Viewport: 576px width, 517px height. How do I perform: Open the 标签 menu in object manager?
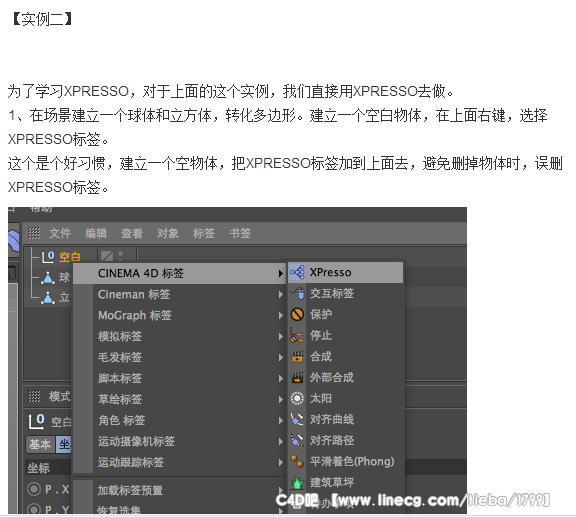[204, 233]
